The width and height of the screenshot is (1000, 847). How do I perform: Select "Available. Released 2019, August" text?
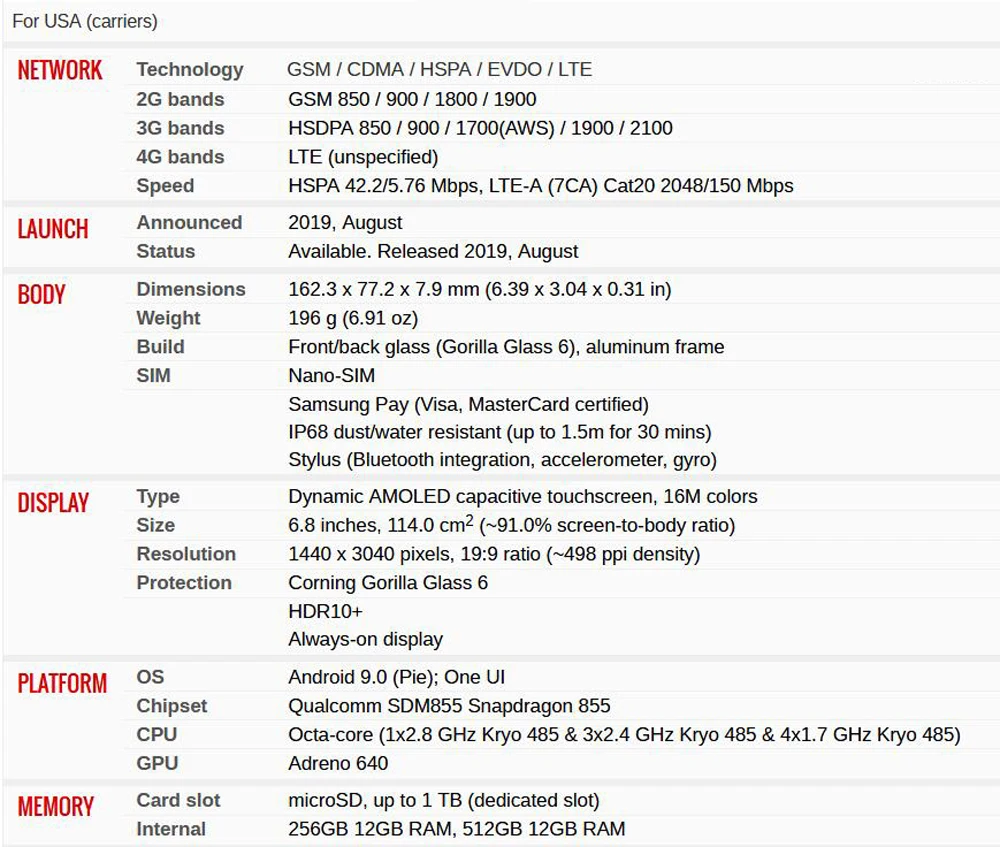click(433, 252)
